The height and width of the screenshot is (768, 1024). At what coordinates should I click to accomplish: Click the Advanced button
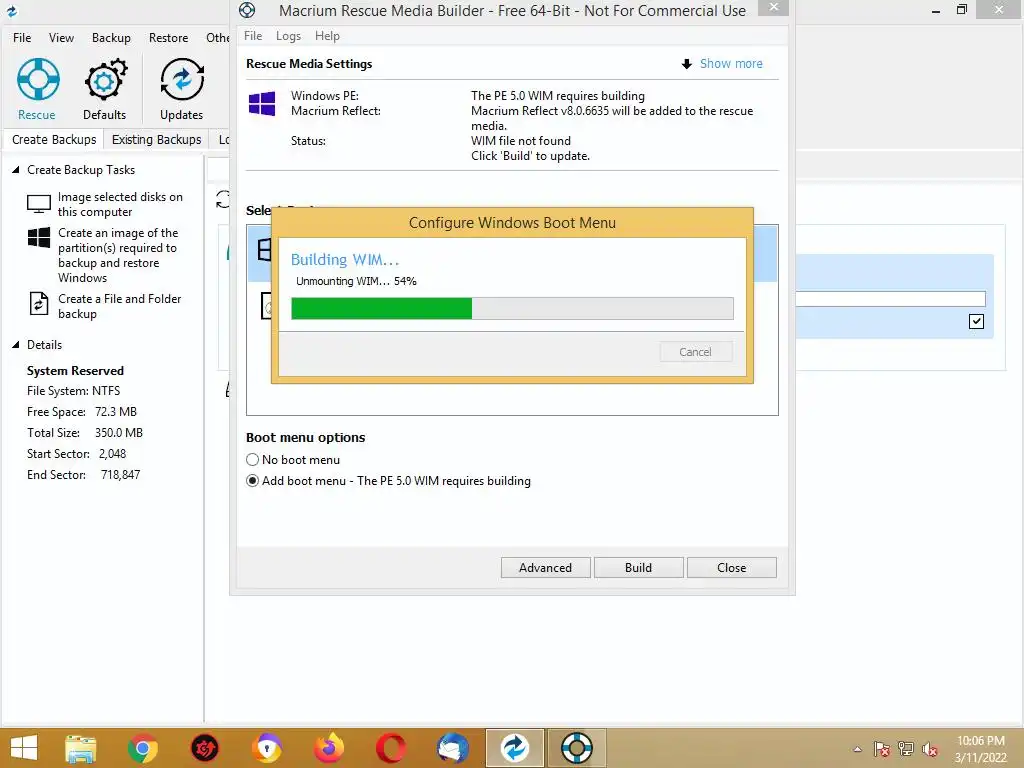[x=545, y=568]
